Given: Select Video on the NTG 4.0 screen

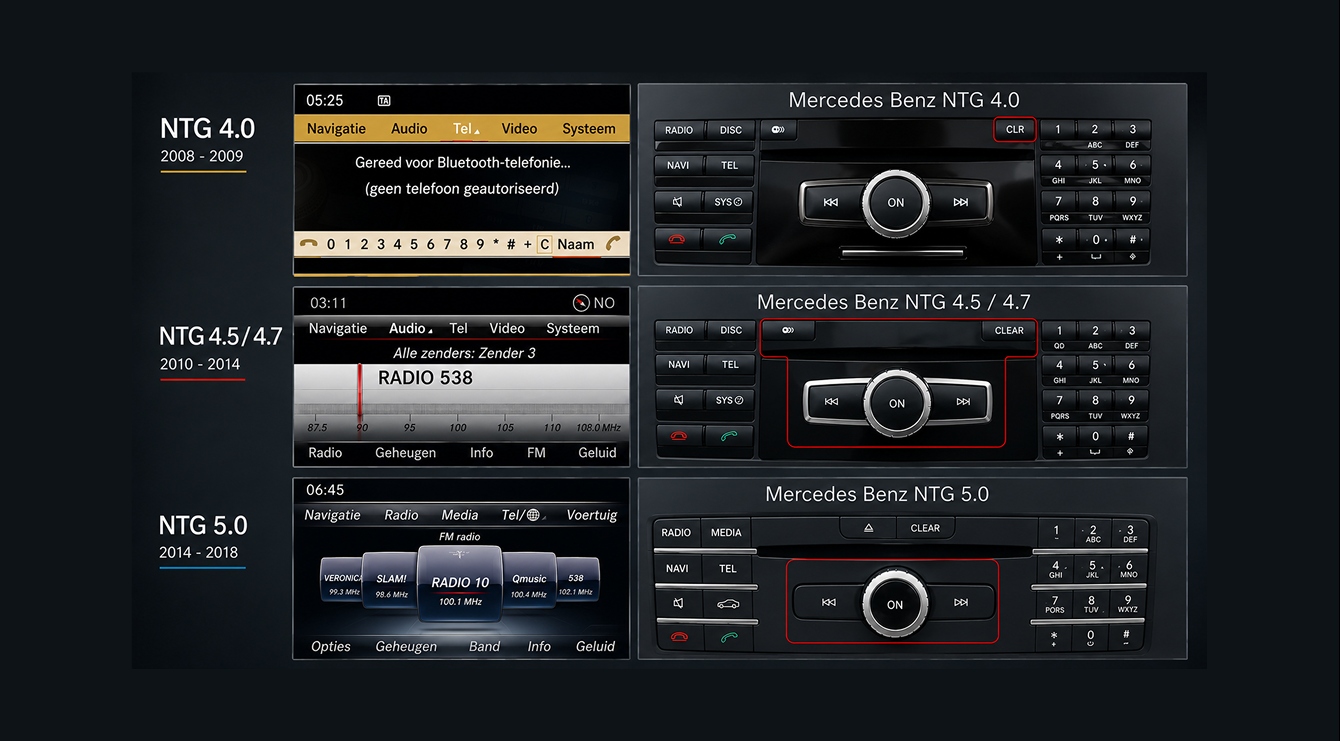Looking at the screenshot, I should [519, 129].
